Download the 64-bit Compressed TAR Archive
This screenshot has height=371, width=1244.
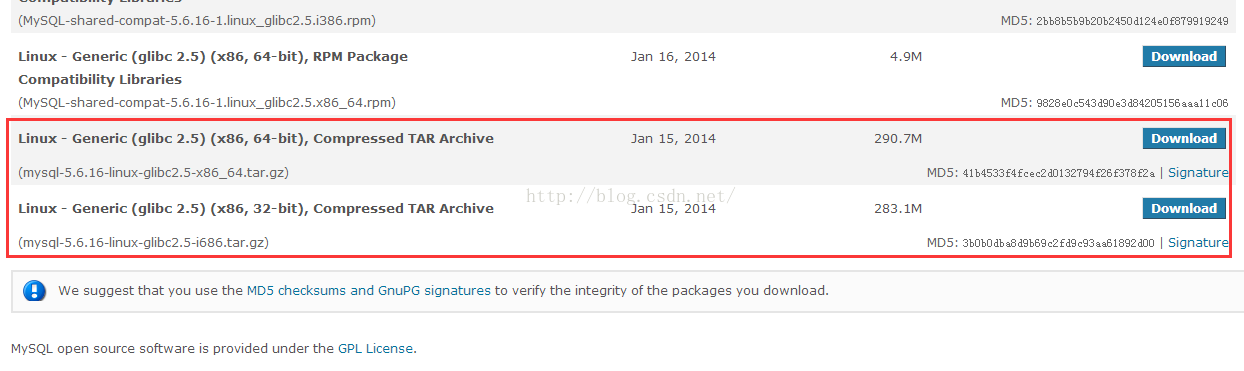click(1184, 138)
